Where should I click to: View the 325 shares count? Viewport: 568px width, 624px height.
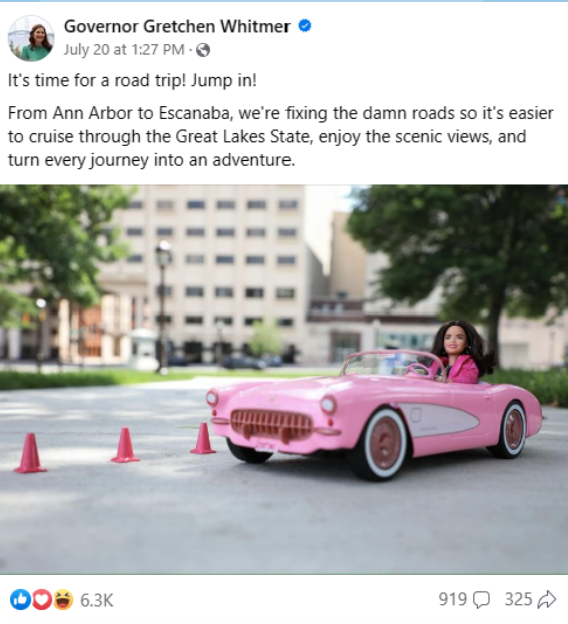(x=519, y=599)
